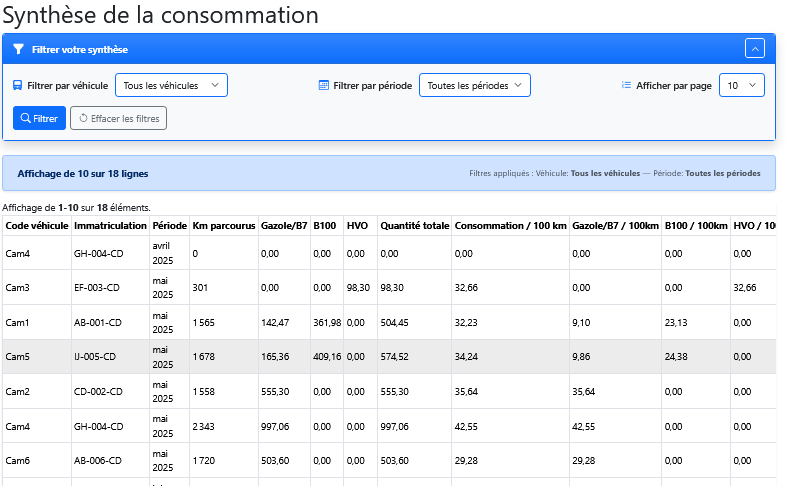Viewport: 787px width, 486px height.
Task: Click the Gazole/B7 column header
Action: point(283,226)
